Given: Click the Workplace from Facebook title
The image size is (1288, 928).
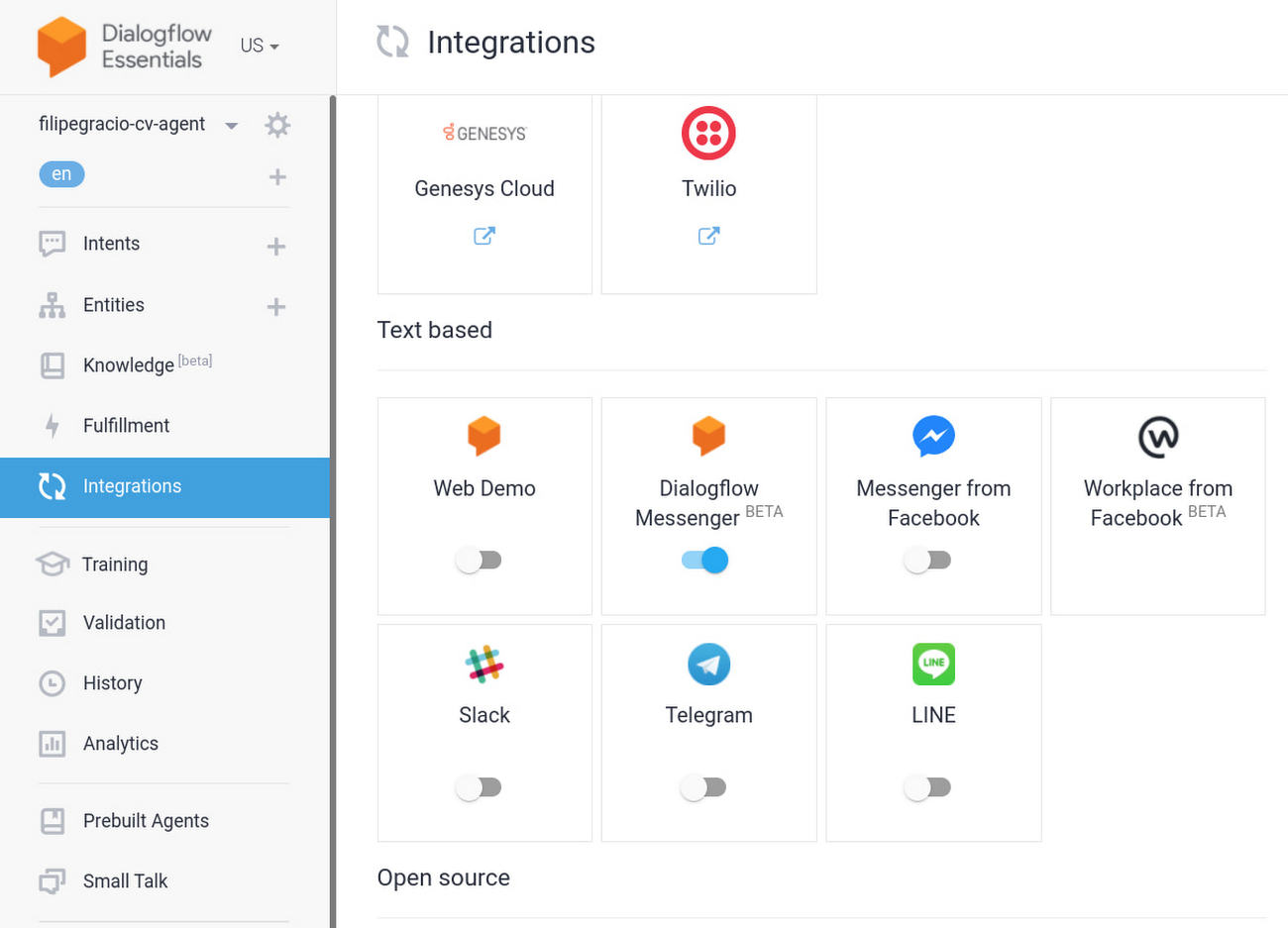Looking at the screenshot, I should pos(1158,503).
